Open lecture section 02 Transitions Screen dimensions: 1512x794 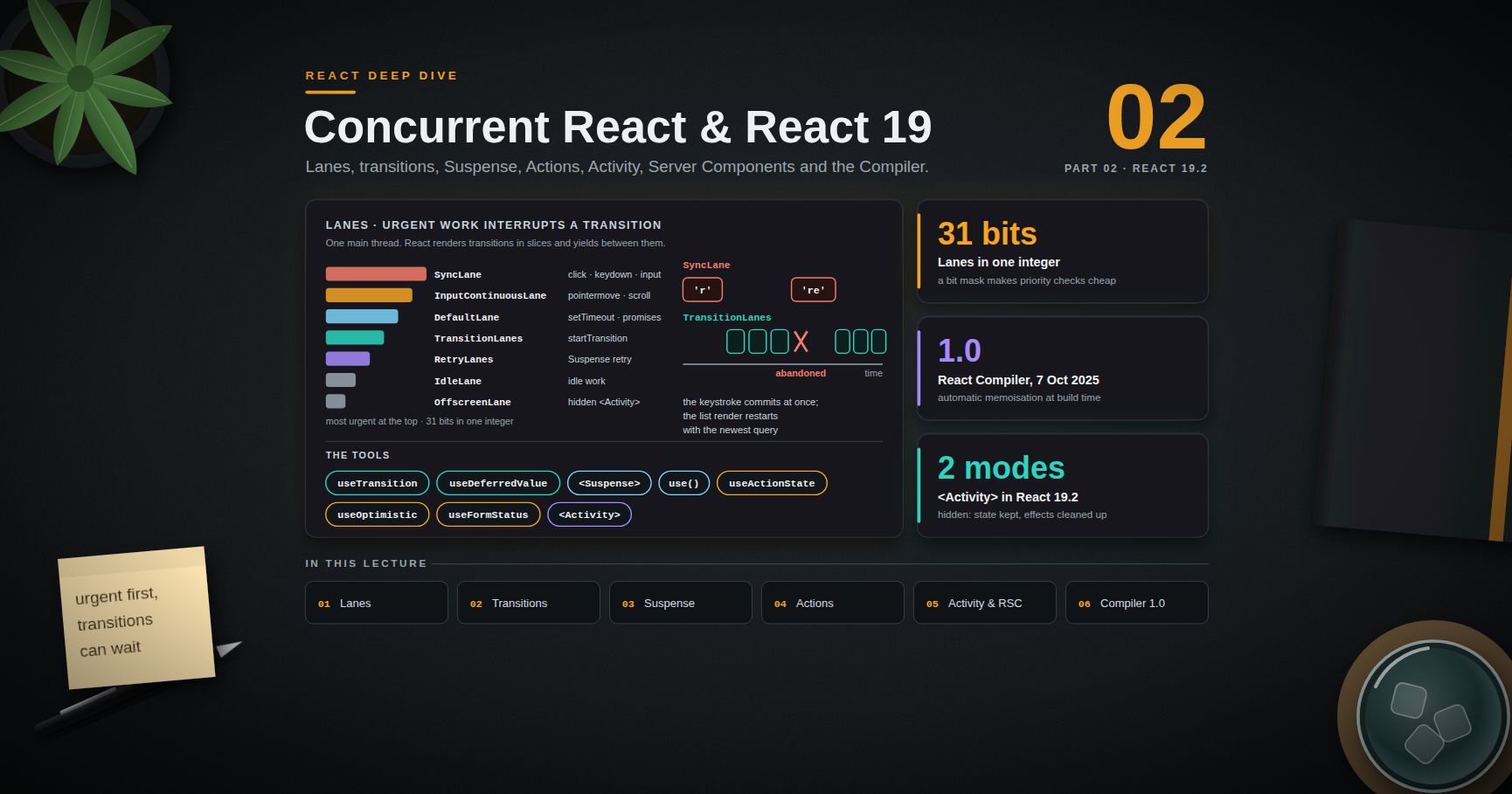(x=529, y=603)
